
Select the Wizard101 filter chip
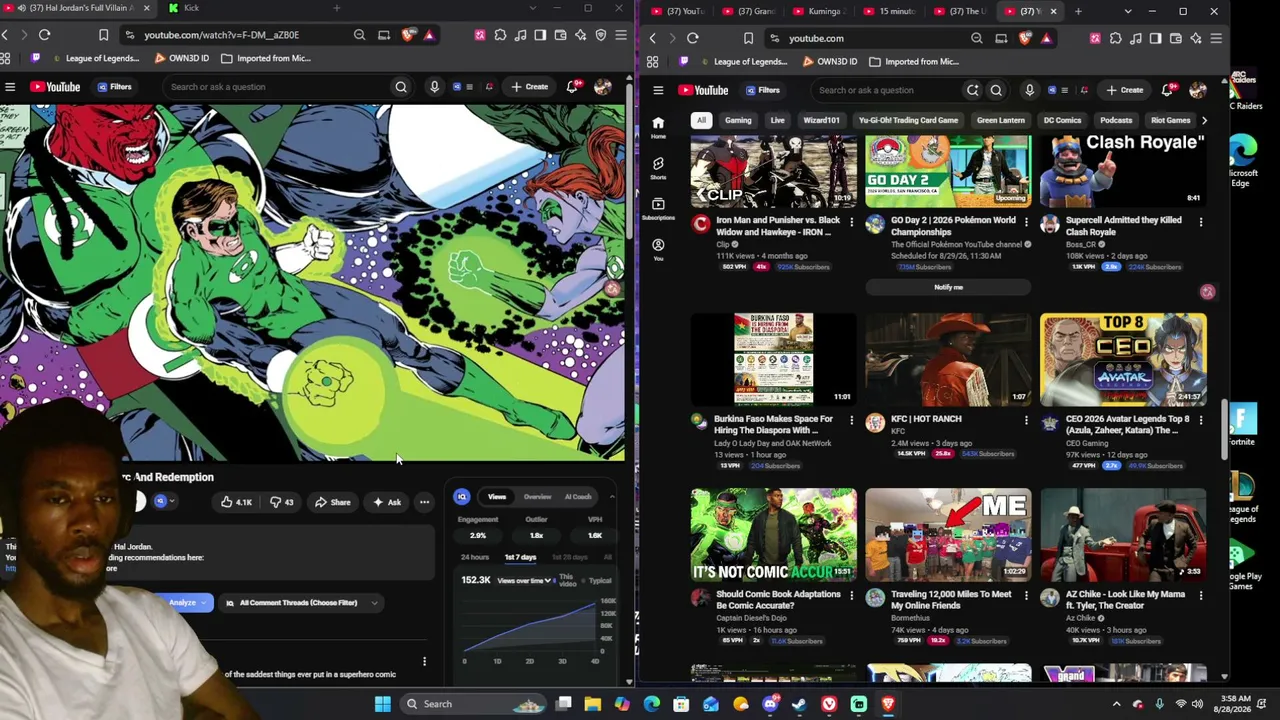pos(821,120)
